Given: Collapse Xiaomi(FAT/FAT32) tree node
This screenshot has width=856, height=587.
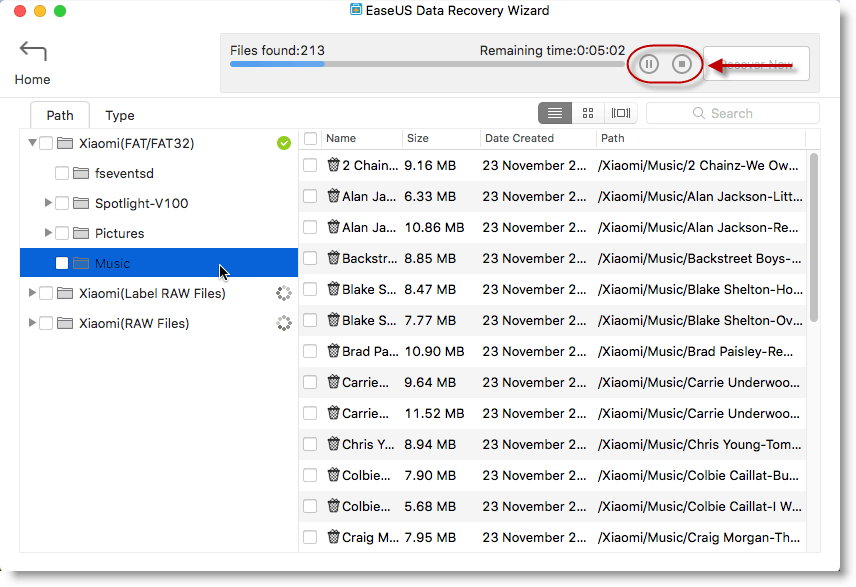Looking at the screenshot, I should pos(32,143).
